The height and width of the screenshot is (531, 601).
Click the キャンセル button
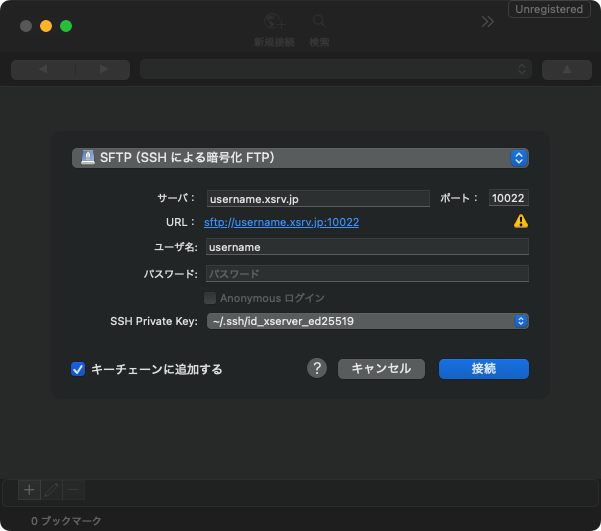click(381, 368)
